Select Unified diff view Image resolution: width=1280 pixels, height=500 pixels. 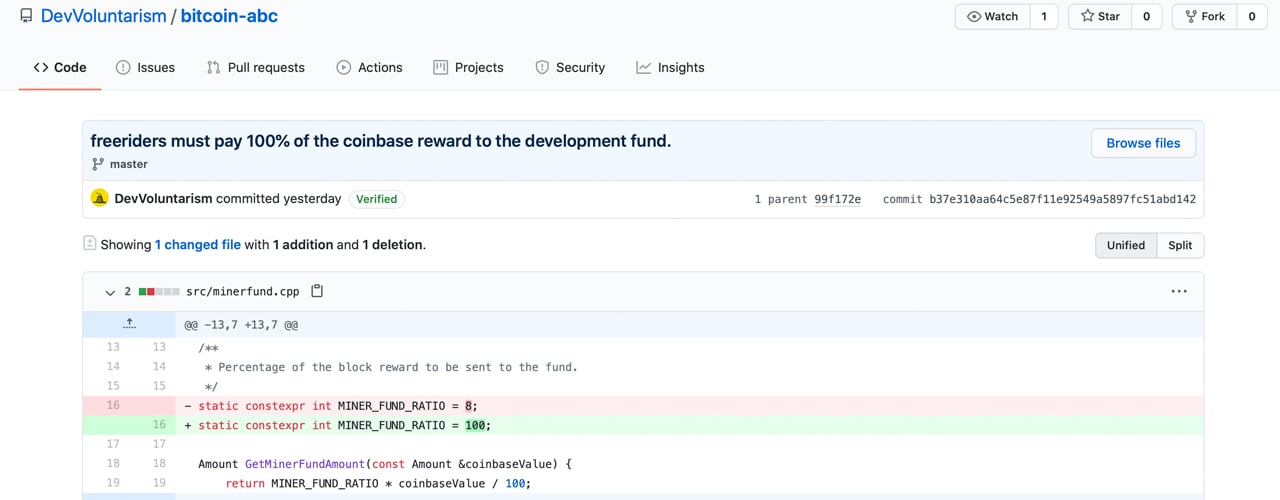(1126, 245)
